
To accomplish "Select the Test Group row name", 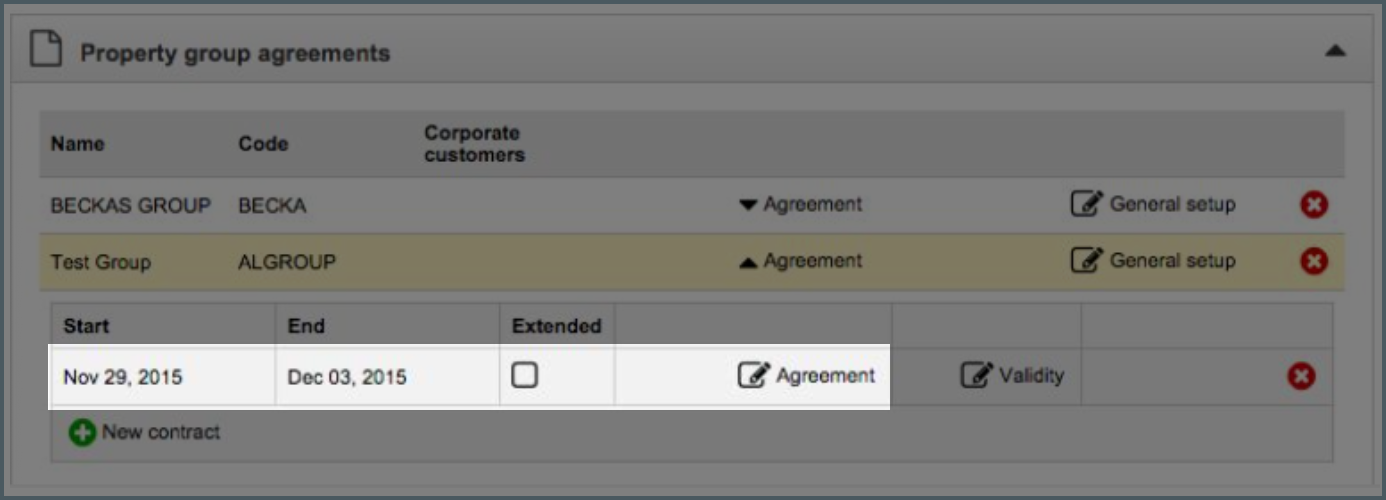I will pyautogui.click(x=101, y=262).
